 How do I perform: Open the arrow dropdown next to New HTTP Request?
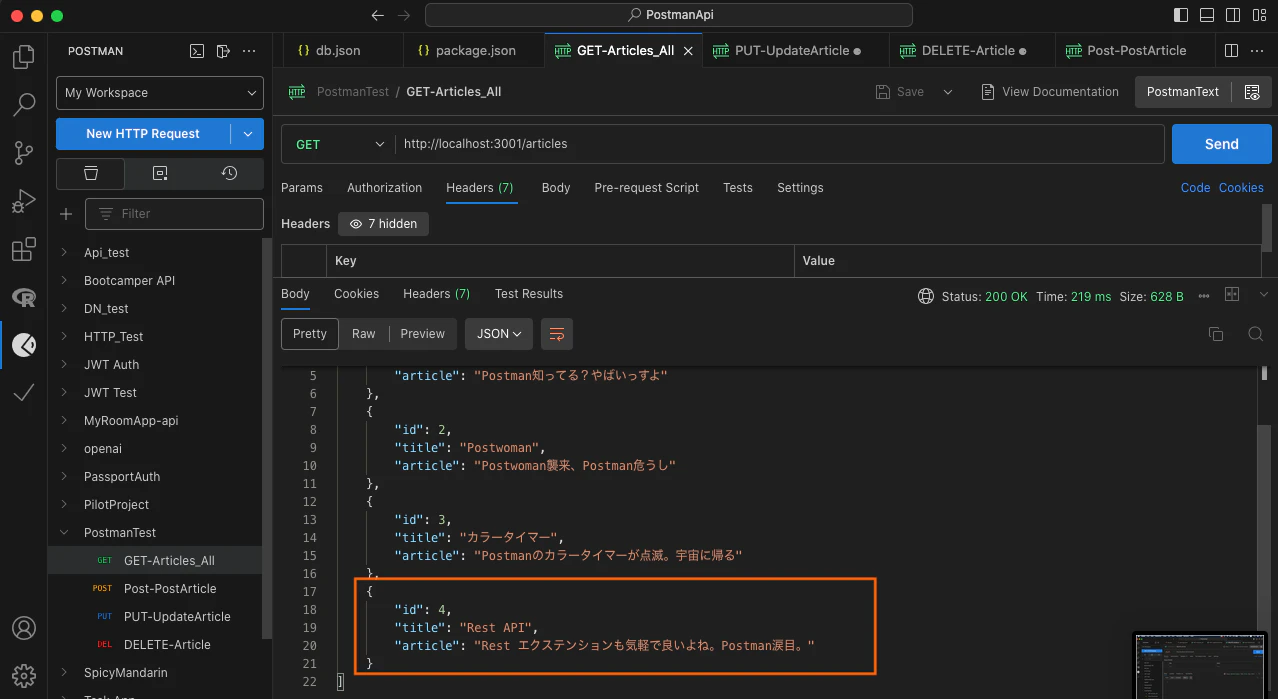click(x=248, y=134)
